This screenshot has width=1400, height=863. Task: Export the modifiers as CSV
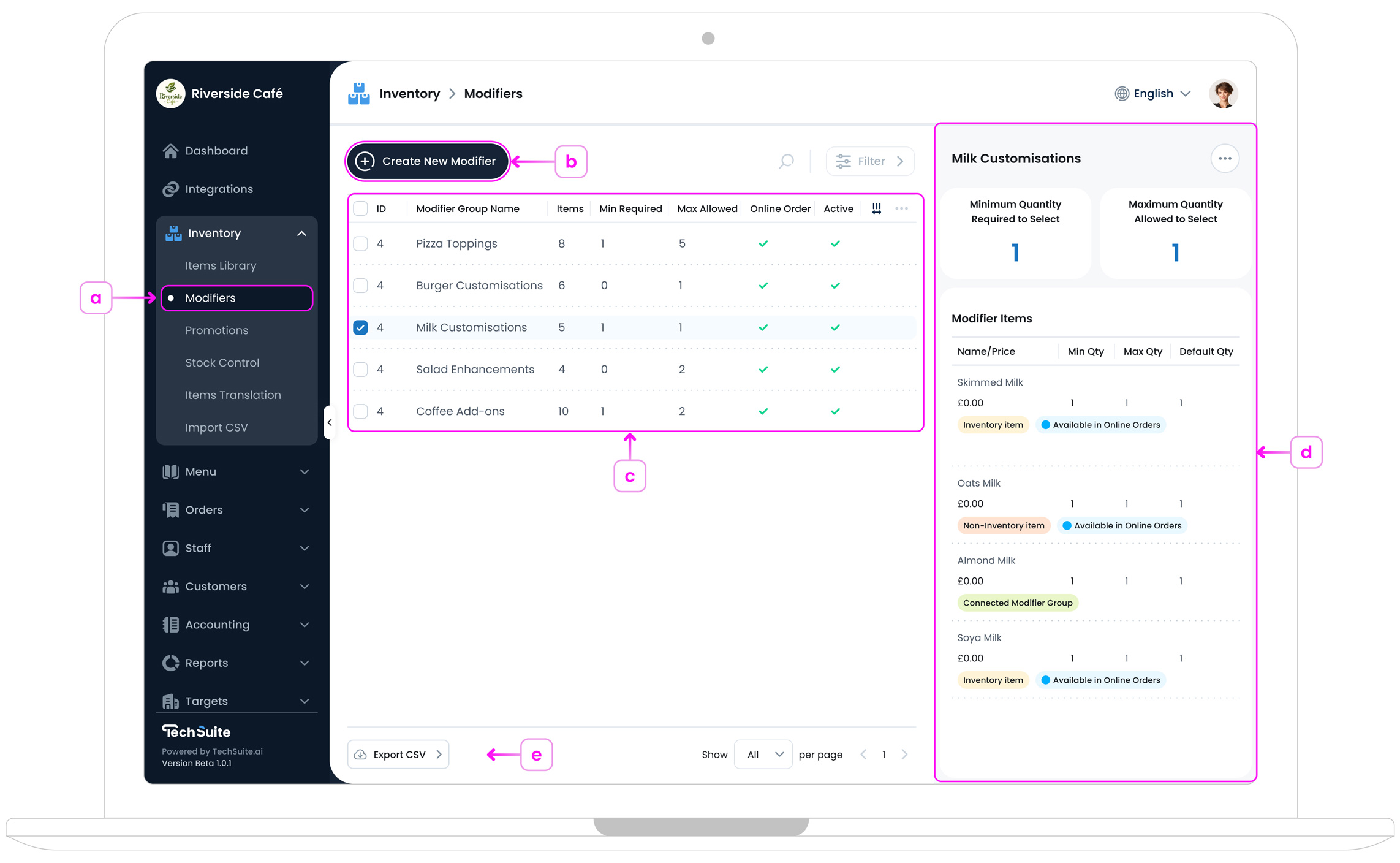pyautogui.click(x=398, y=755)
